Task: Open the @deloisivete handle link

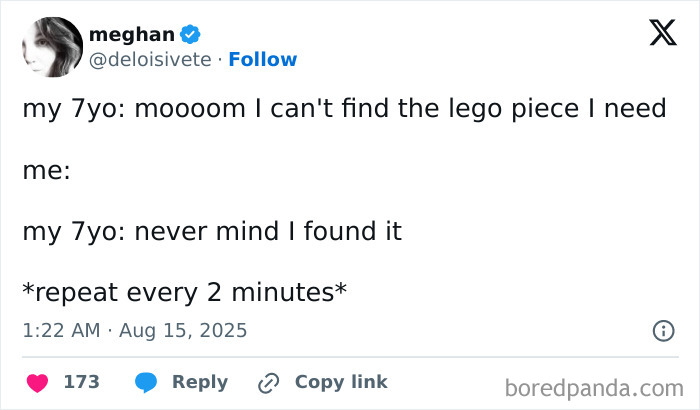Action: (151, 60)
